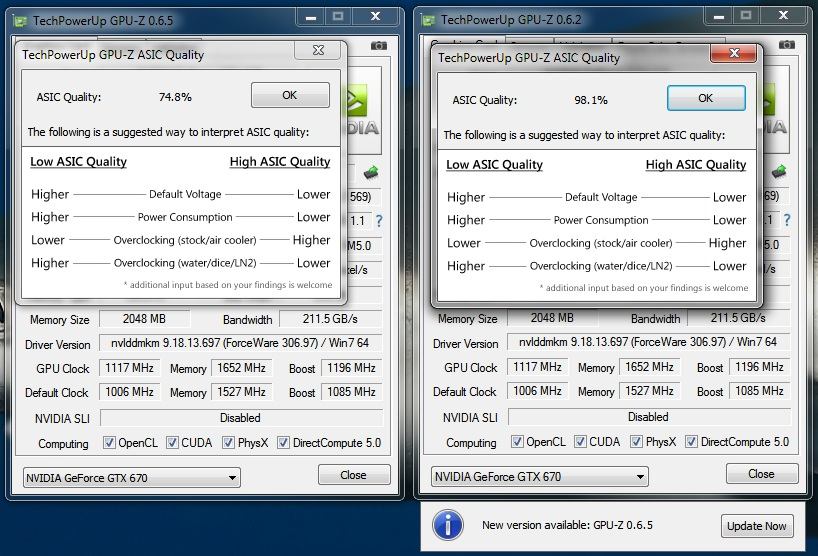This screenshot has height=556, width=818.
Task: Click the GPU-Z 0.6.5 title bar app icon
Action: tap(20, 21)
